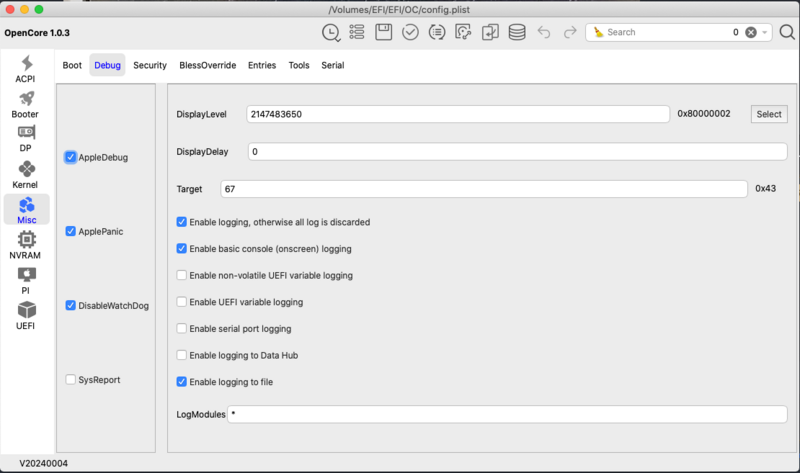Uncheck the AppleDebug checkbox
Screen dimensions: 800x473
point(71,157)
